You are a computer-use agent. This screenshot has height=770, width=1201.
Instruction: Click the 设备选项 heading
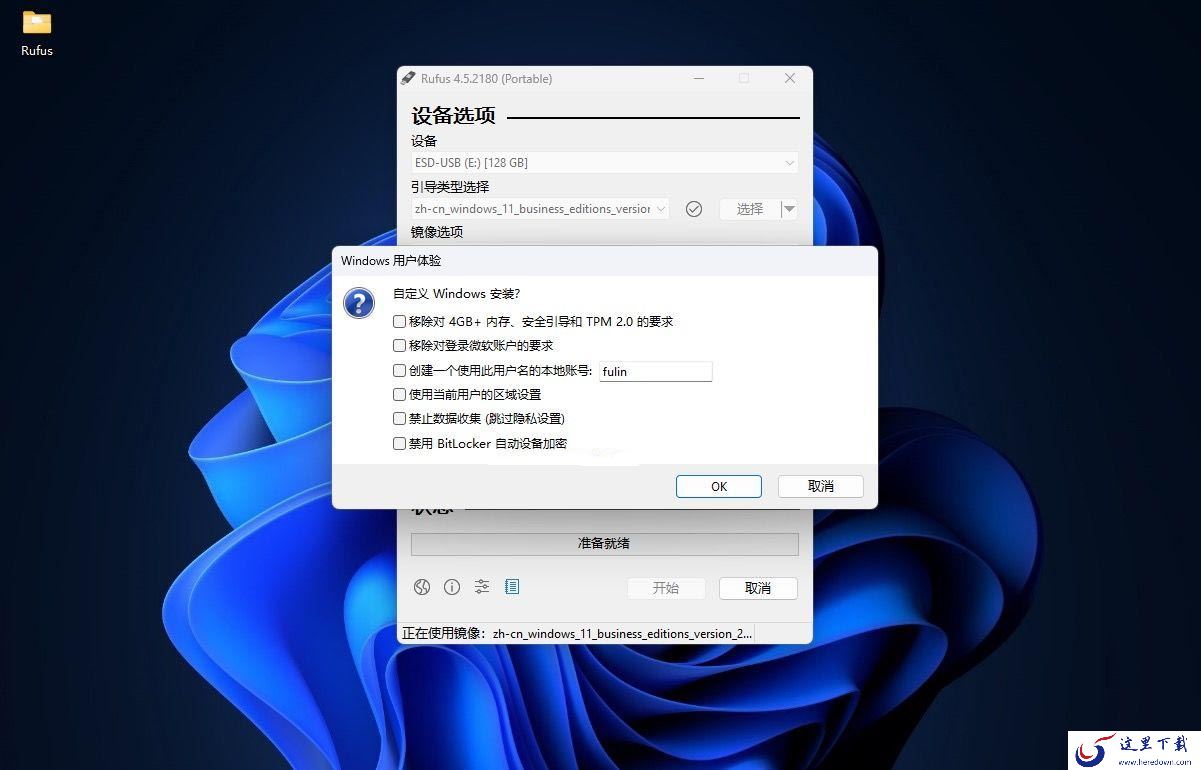(x=454, y=116)
